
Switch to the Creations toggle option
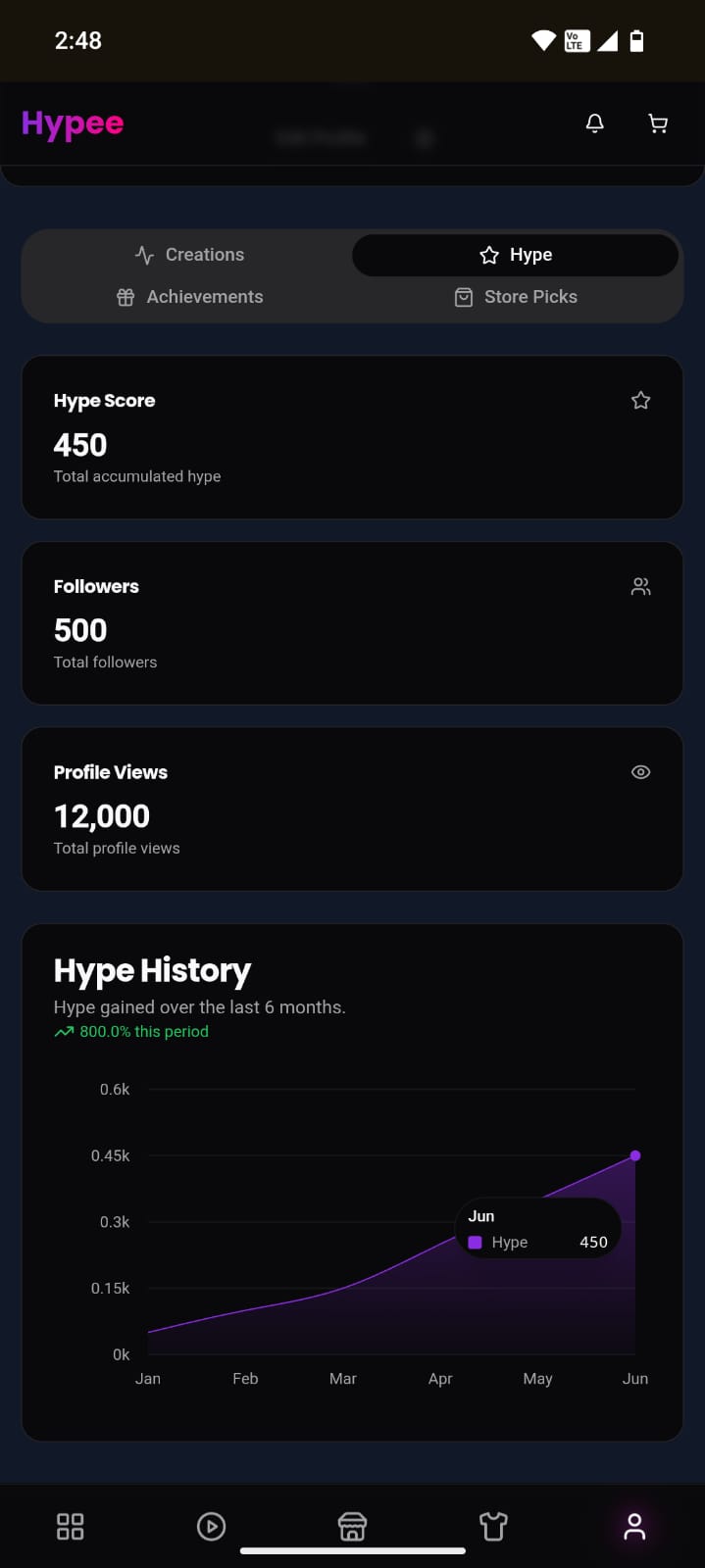coord(189,255)
